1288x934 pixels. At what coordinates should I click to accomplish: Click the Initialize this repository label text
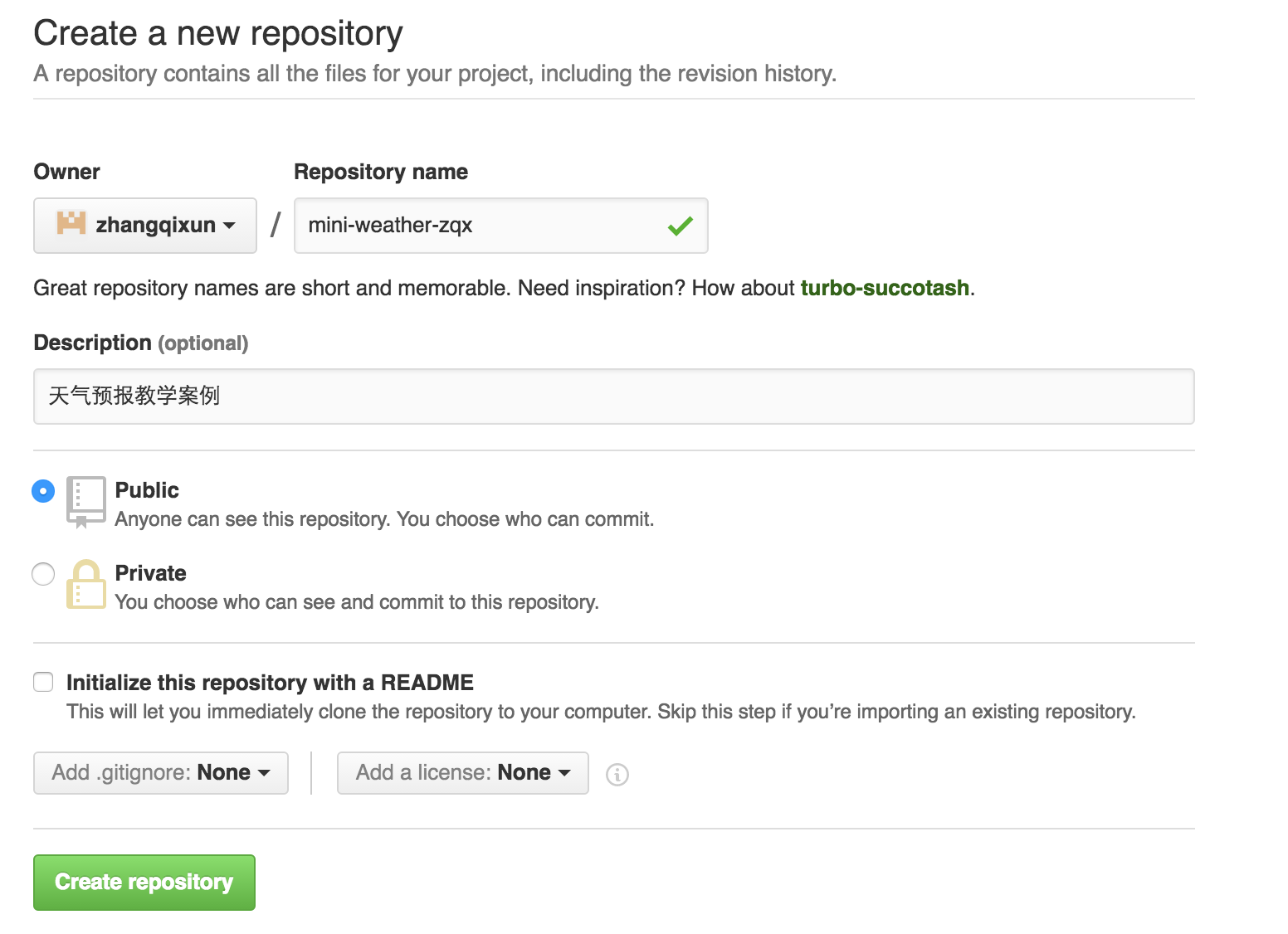pyautogui.click(x=270, y=683)
